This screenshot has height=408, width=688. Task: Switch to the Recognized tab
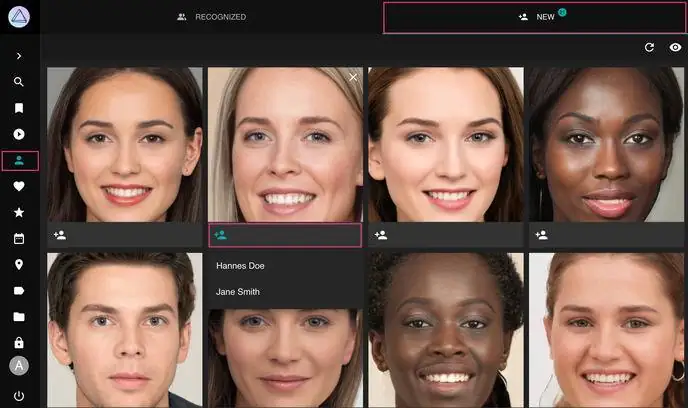point(211,17)
